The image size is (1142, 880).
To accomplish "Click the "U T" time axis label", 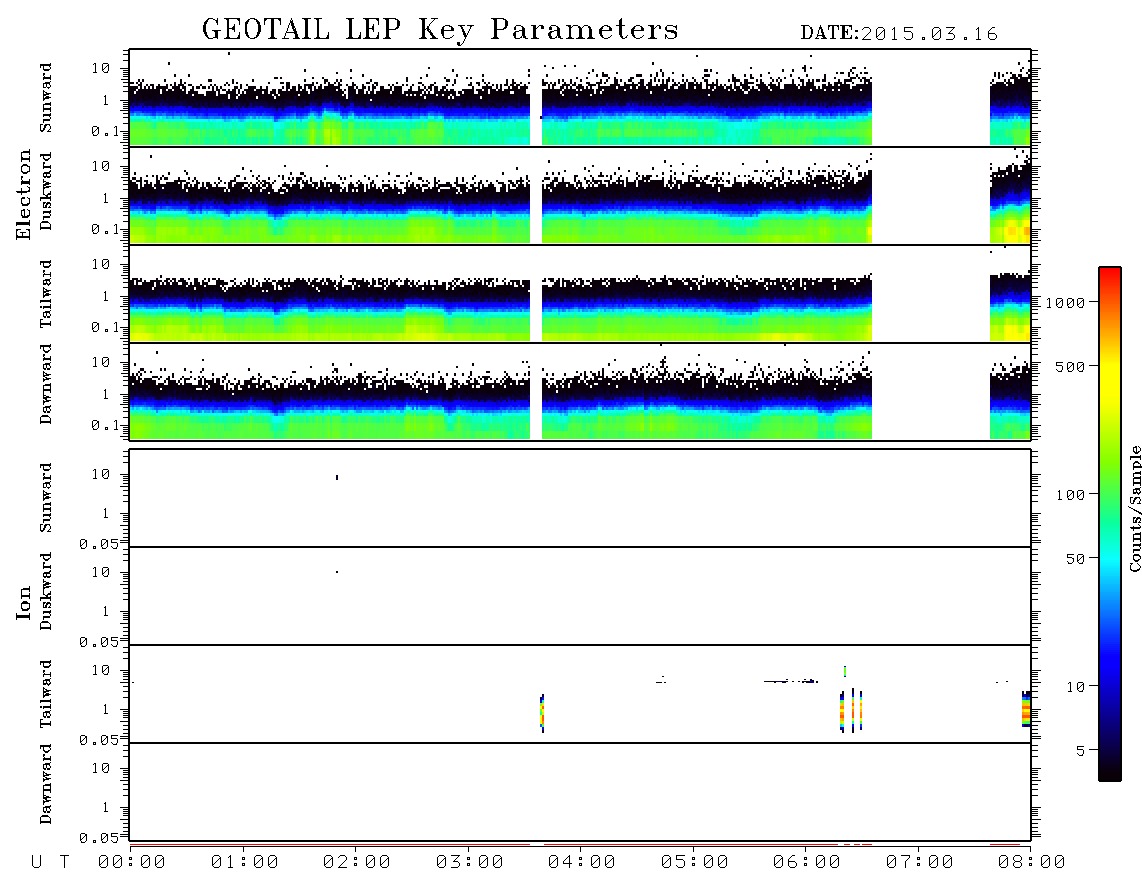I will point(50,863).
